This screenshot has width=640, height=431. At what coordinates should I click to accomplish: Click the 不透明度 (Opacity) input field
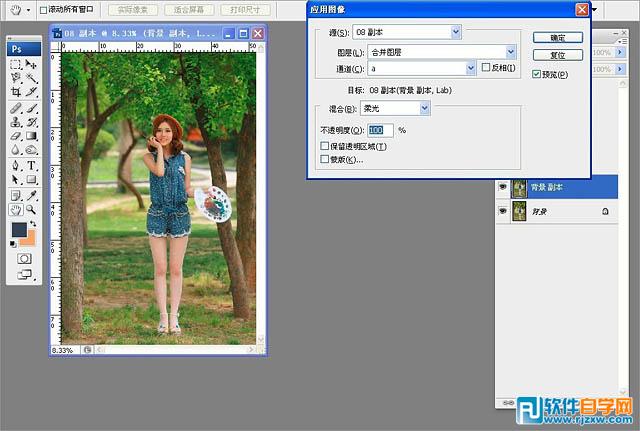pos(380,130)
